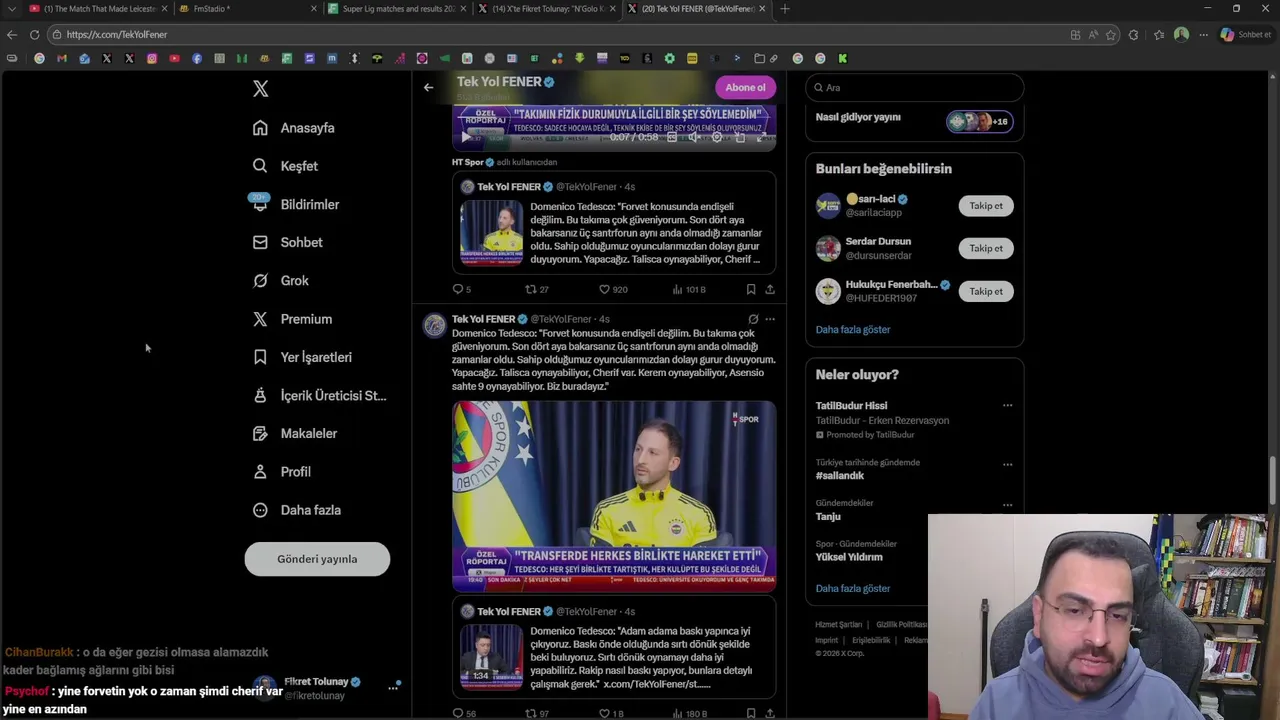Viewport: 1280px width, 720px height.
Task: Enable picture-in-picture on top video
Action: (x=739, y=138)
